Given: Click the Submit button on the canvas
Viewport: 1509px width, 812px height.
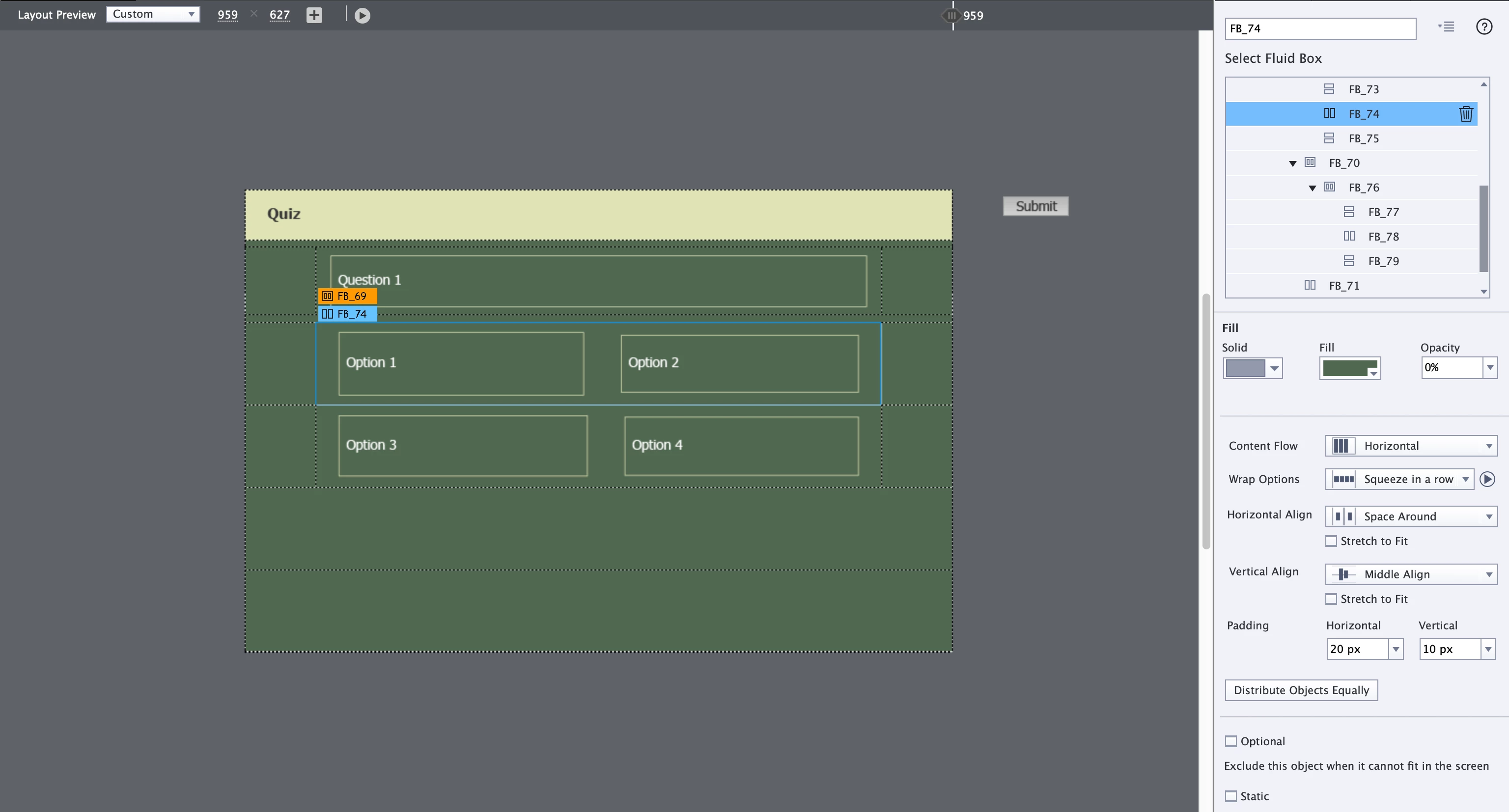Looking at the screenshot, I should [1035, 206].
